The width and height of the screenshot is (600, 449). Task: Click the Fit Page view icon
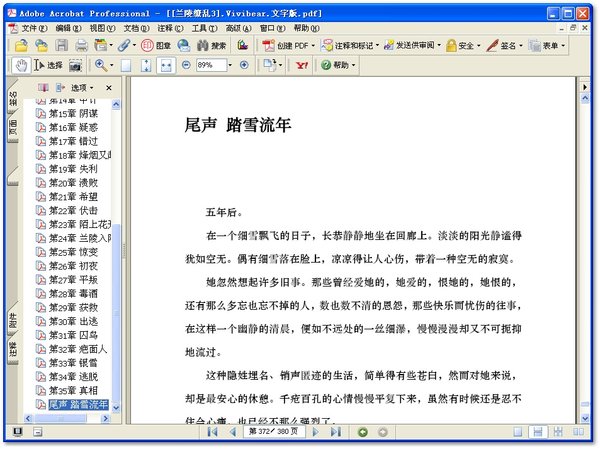point(146,65)
